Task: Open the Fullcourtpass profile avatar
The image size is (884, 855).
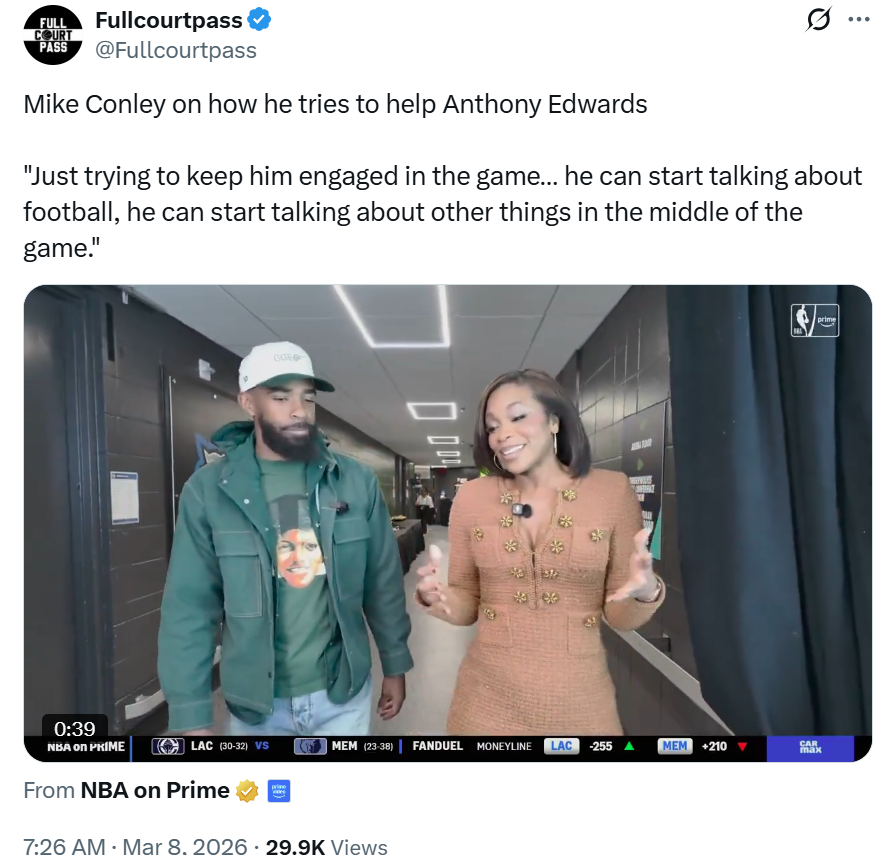Action: (53, 35)
